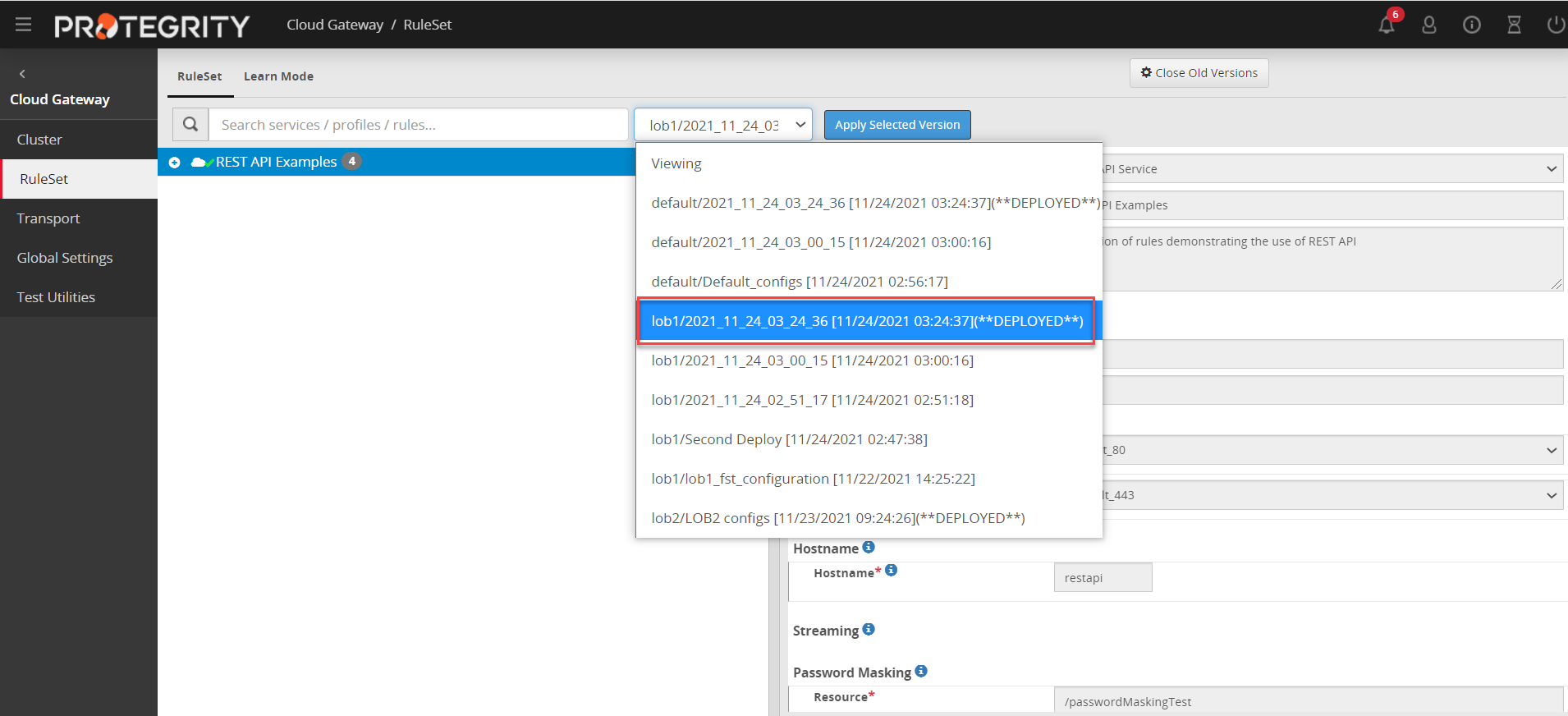Click the information icon in header
Viewport: 1568px width, 716px height.
(1472, 25)
